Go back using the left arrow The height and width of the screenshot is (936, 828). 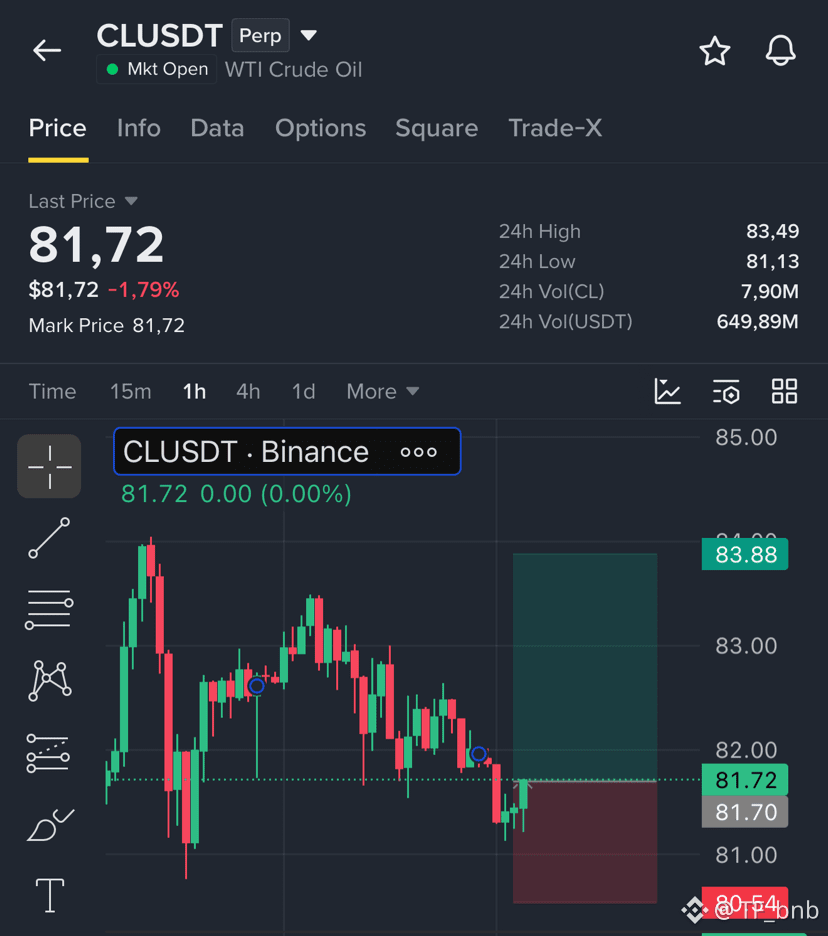tap(47, 50)
